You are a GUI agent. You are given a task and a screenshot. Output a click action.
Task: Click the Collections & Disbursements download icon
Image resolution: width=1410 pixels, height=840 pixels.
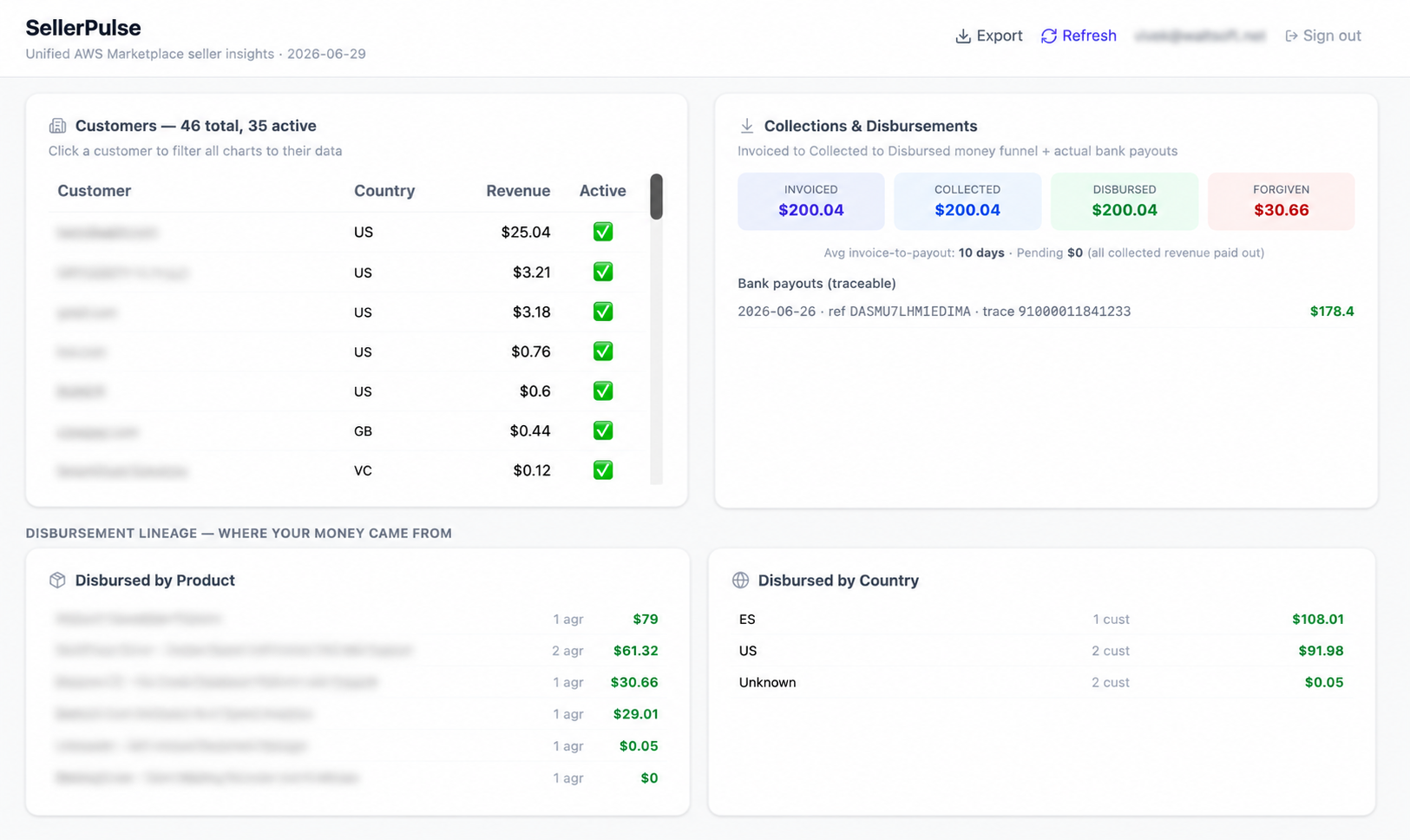[x=746, y=126]
